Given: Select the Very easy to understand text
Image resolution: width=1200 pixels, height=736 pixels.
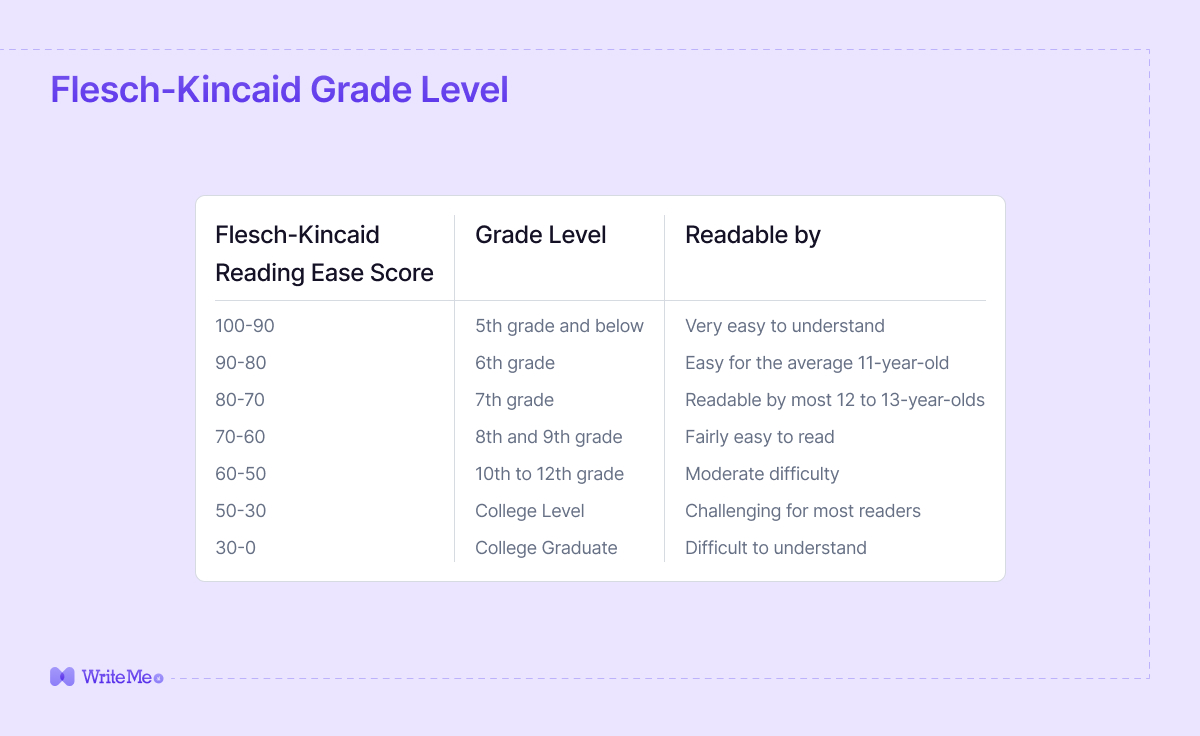Looking at the screenshot, I should (x=785, y=326).
